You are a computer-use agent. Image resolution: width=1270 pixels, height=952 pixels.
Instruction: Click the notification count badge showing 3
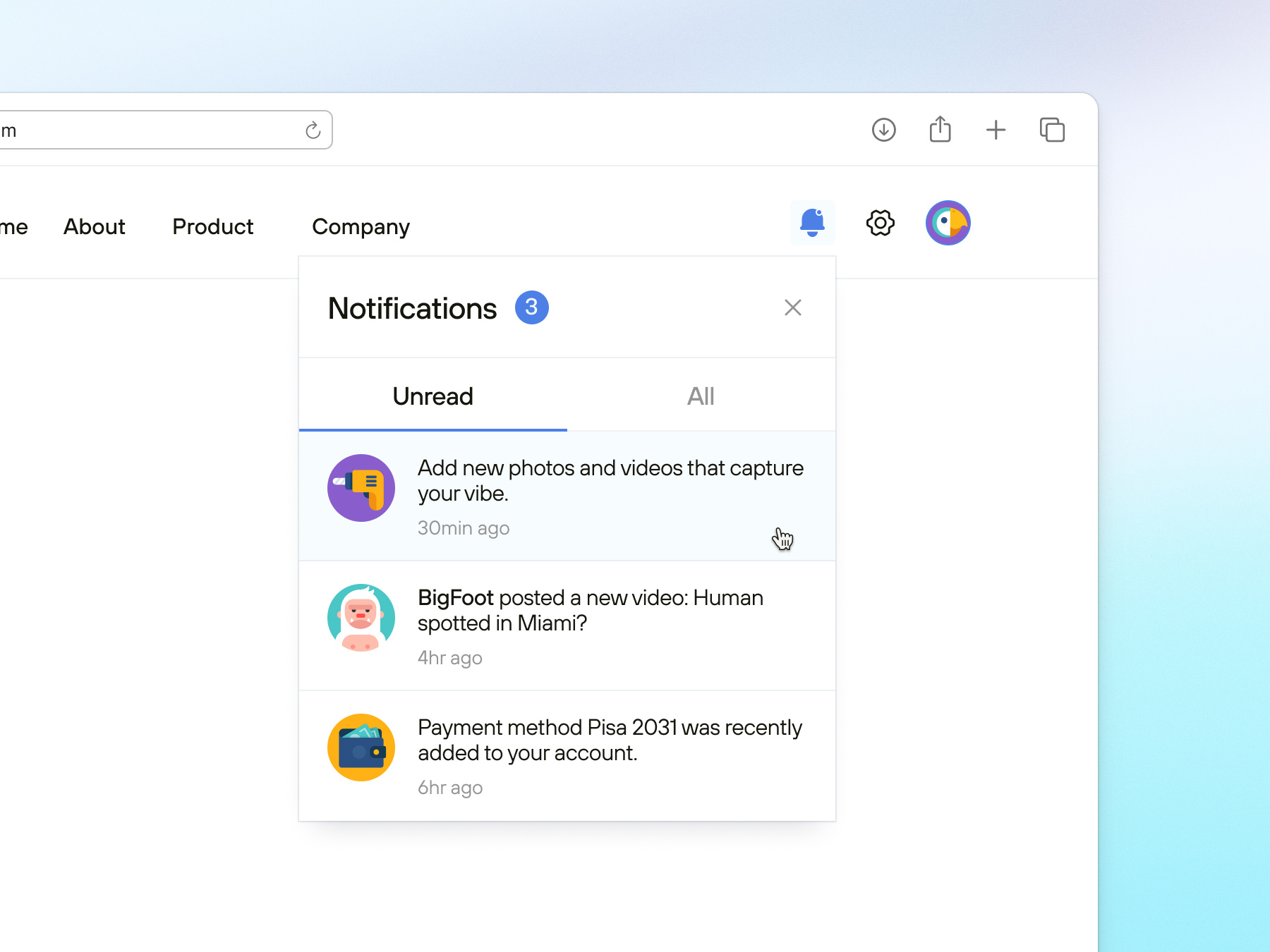[x=533, y=307]
